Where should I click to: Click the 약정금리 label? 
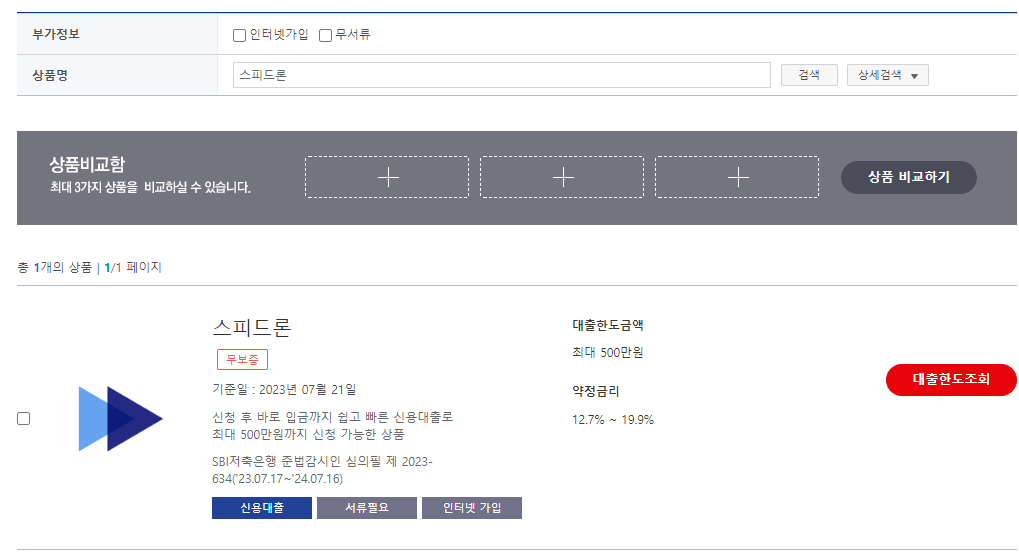click(596, 391)
